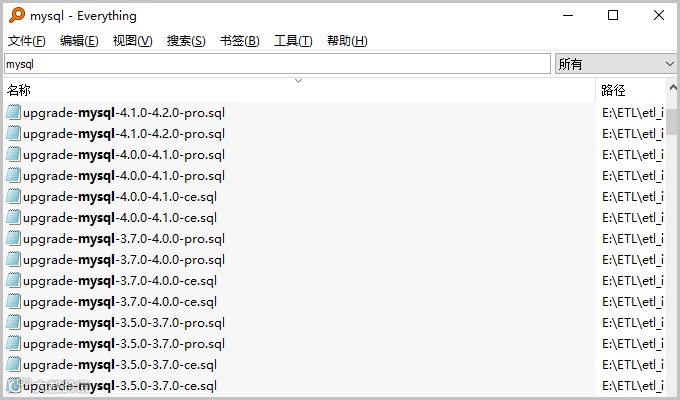The width and height of the screenshot is (680, 400).
Task: Click file icon of second upgrade-mysql-4.0.0-4.1.0-pro.sql row
Action: [x=13, y=175]
